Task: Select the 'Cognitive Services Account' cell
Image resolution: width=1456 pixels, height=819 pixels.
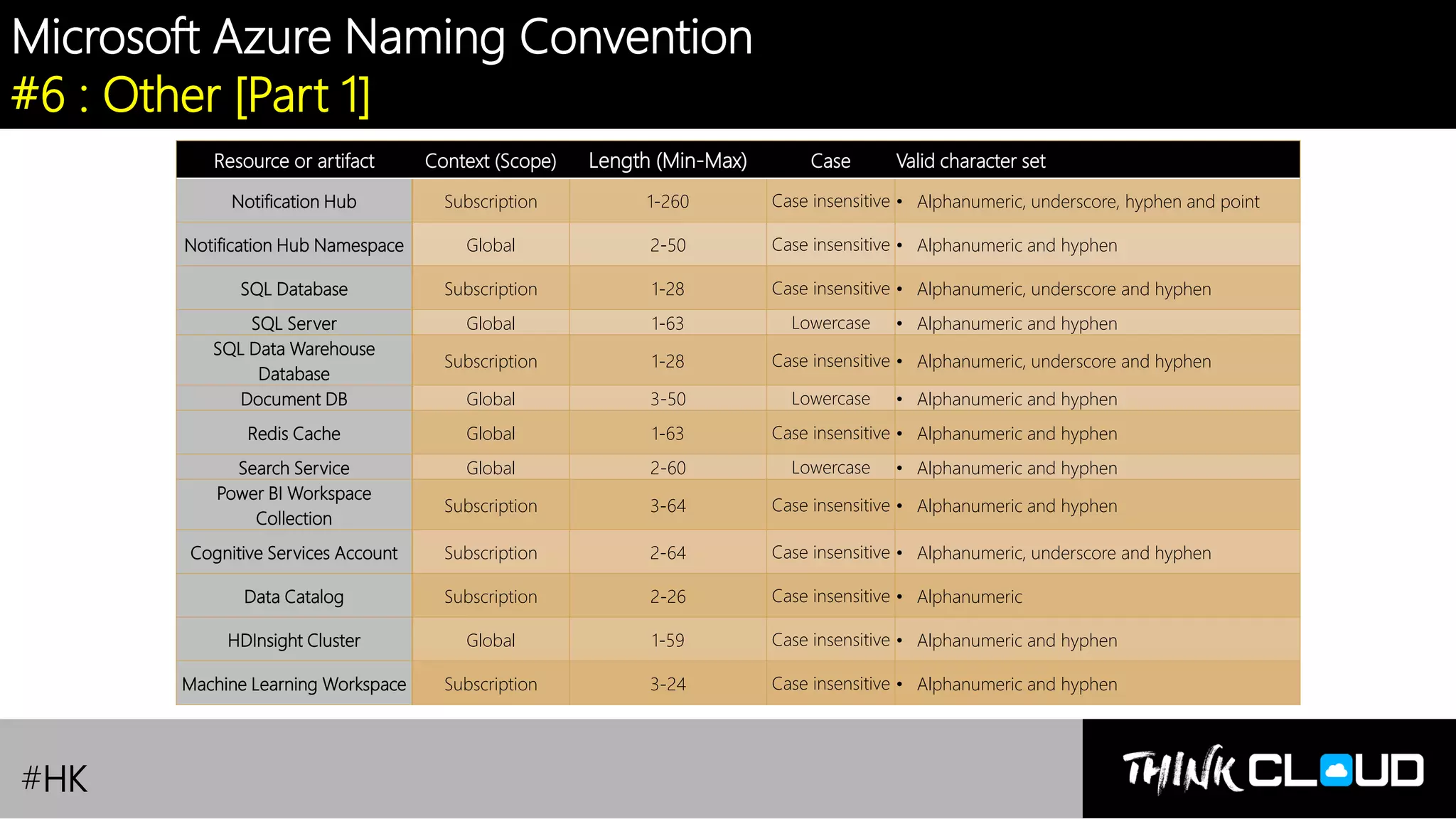Action: (x=294, y=552)
